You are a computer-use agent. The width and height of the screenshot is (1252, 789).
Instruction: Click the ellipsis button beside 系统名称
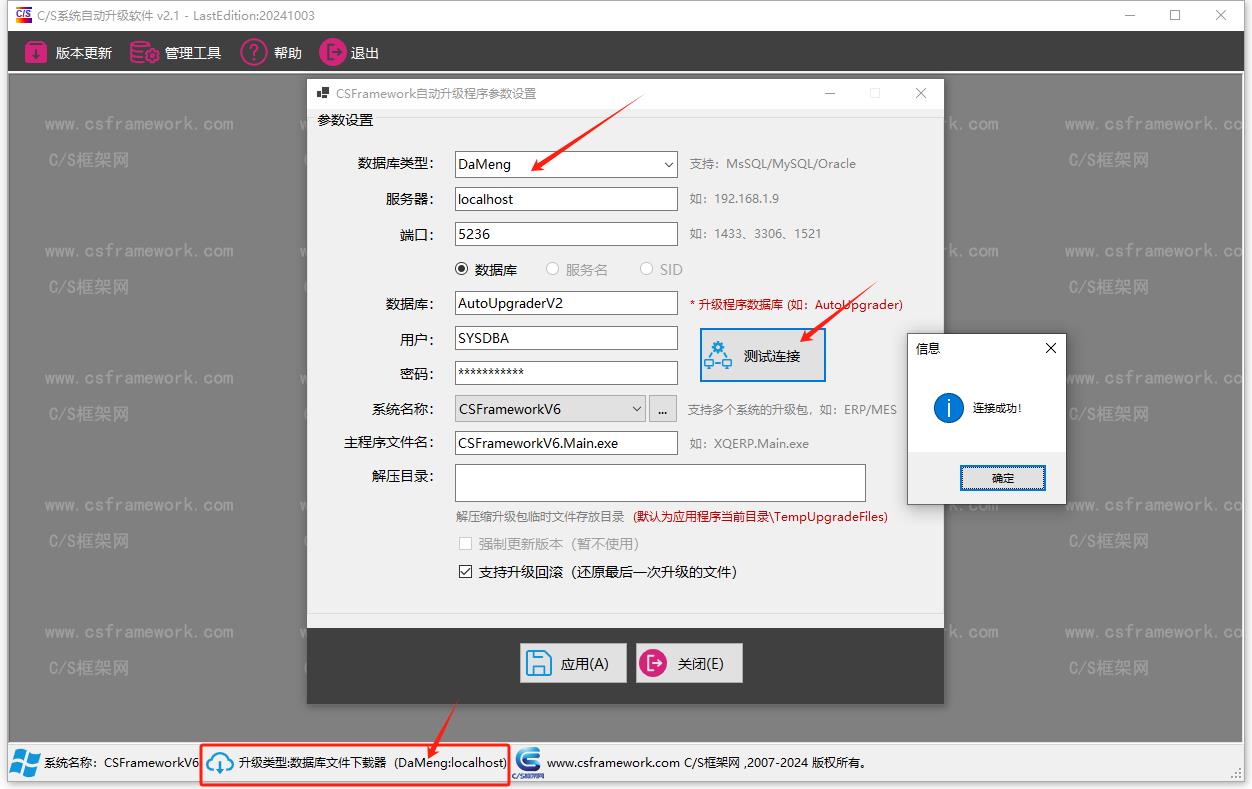pos(663,409)
